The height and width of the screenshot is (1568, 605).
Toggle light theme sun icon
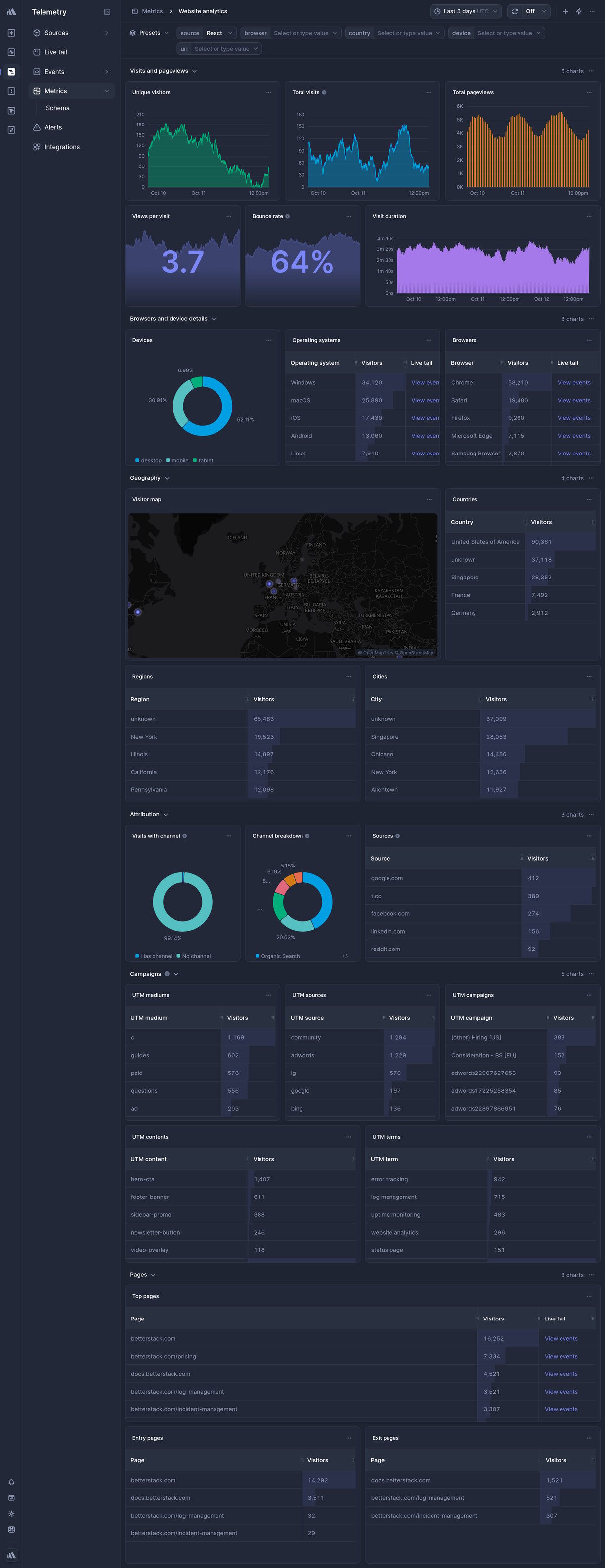(11, 1513)
